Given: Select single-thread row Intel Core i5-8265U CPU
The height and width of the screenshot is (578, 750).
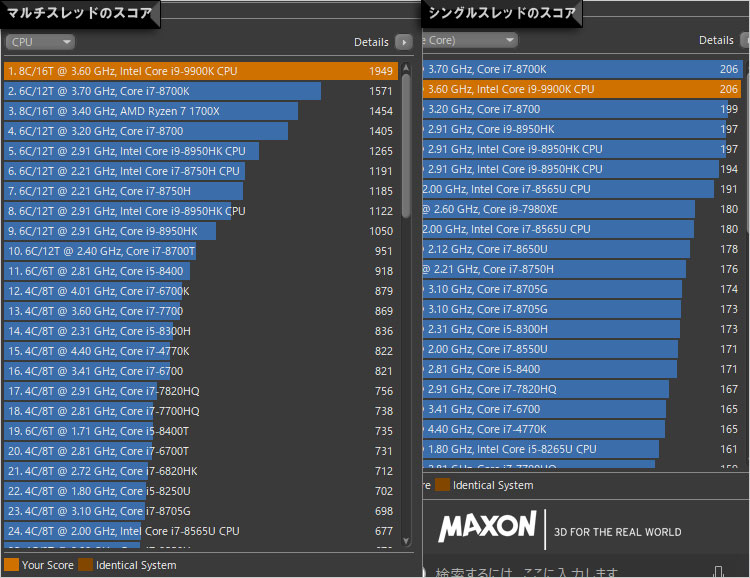Looking at the screenshot, I should [x=583, y=449].
